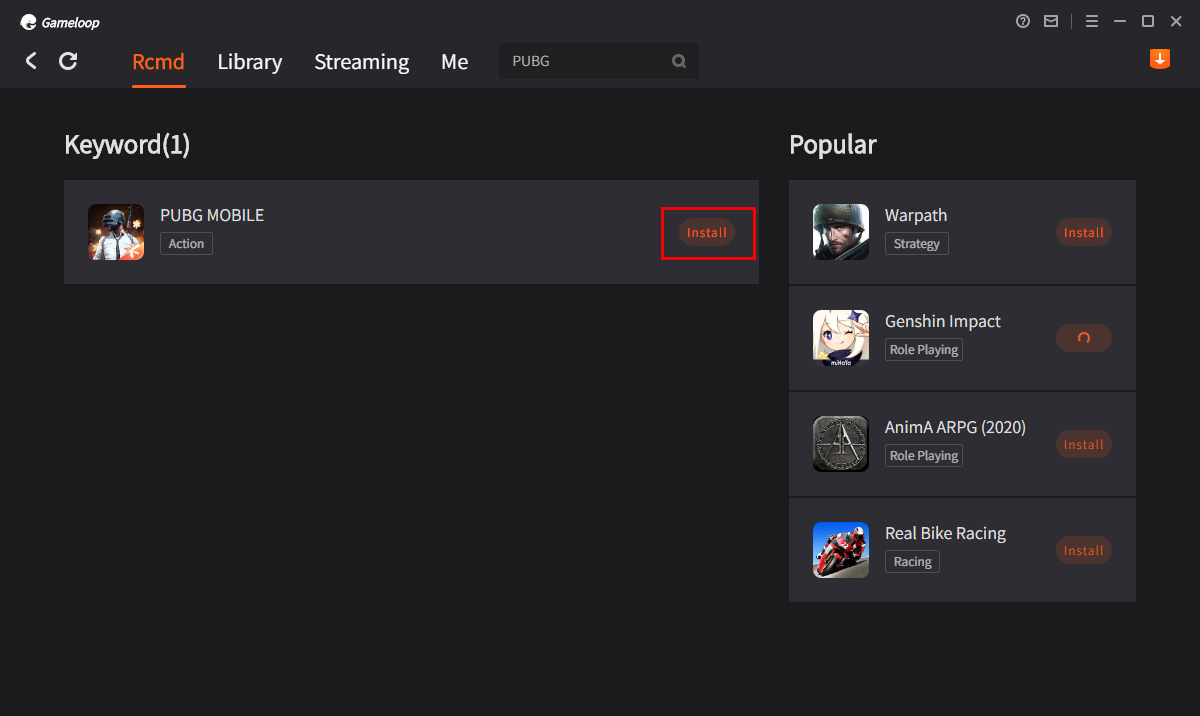Image resolution: width=1200 pixels, height=716 pixels.
Task: Install Real Bike Racing
Action: [x=1083, y=550]
